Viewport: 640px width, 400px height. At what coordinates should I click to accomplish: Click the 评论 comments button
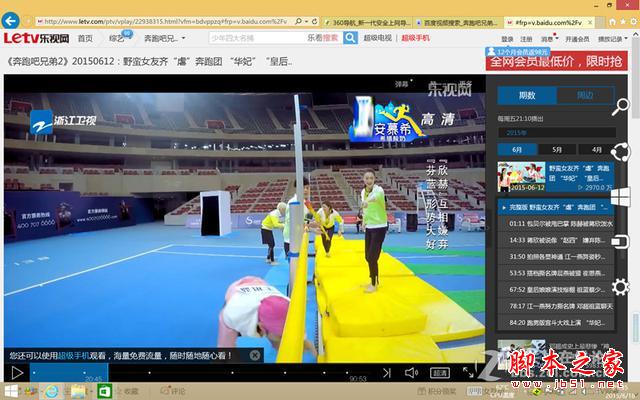[x=173, y=391]
